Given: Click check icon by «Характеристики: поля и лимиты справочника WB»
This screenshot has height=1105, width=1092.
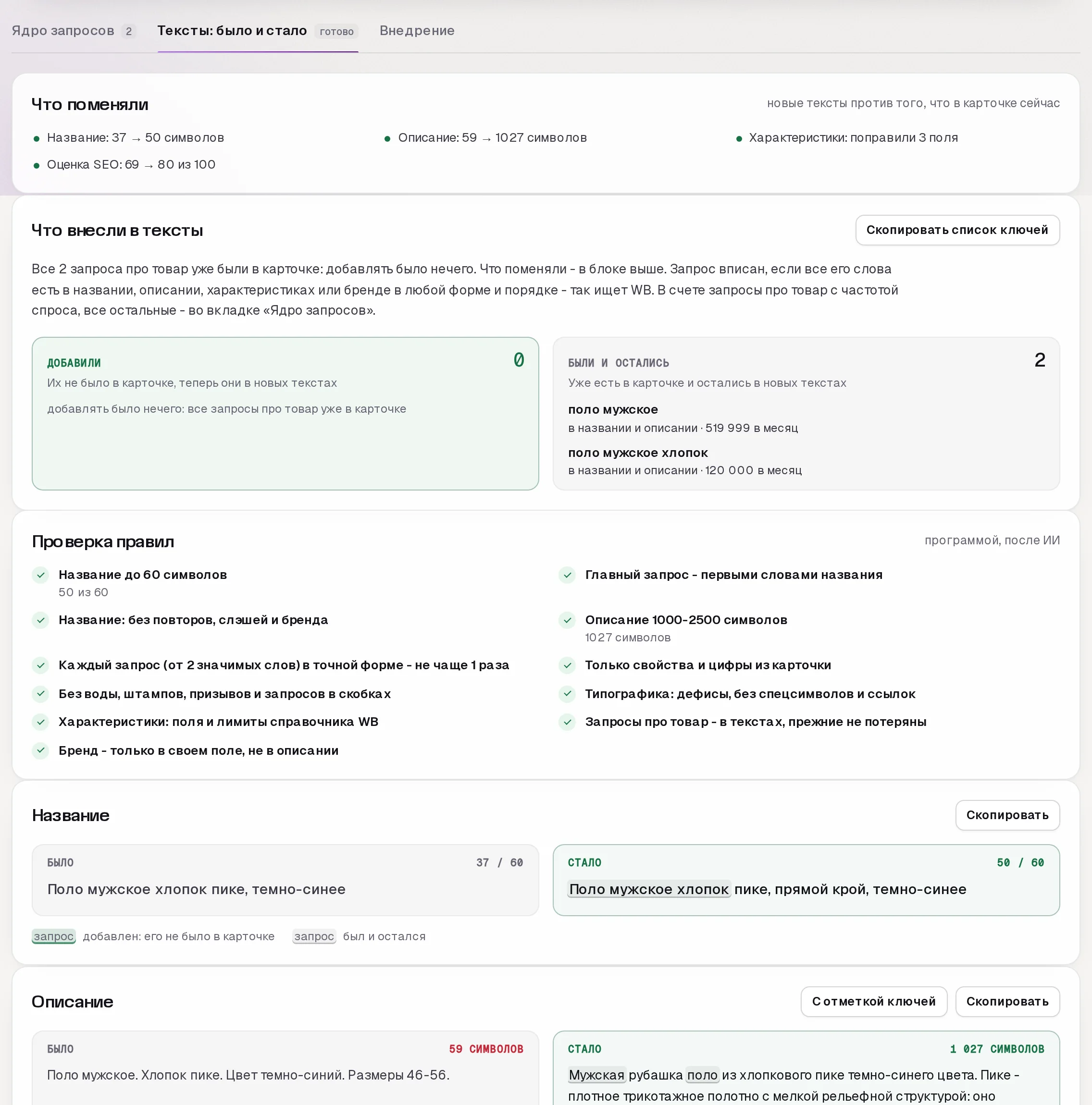Looking at the screenshot, I should coord(41,722).
